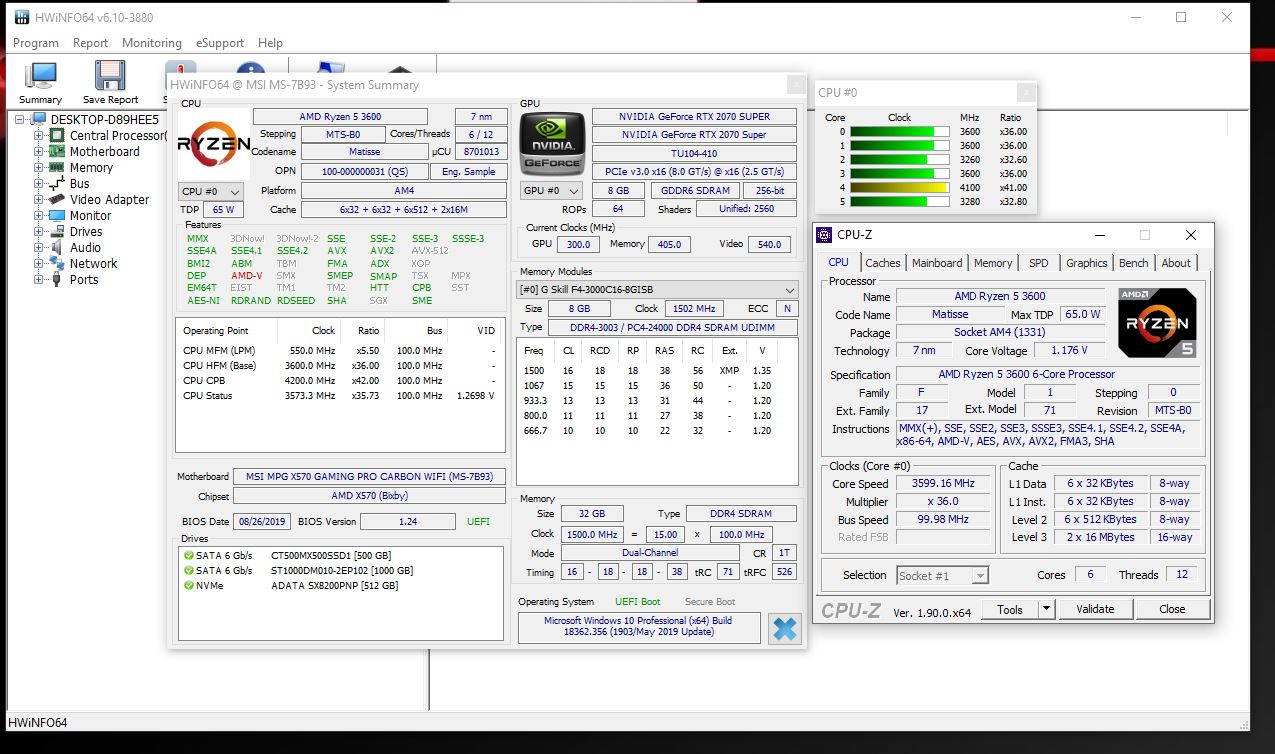Open the CPU #0 selector dropdown
This screenshot has width=1275, height=754.
click(211, 191)
